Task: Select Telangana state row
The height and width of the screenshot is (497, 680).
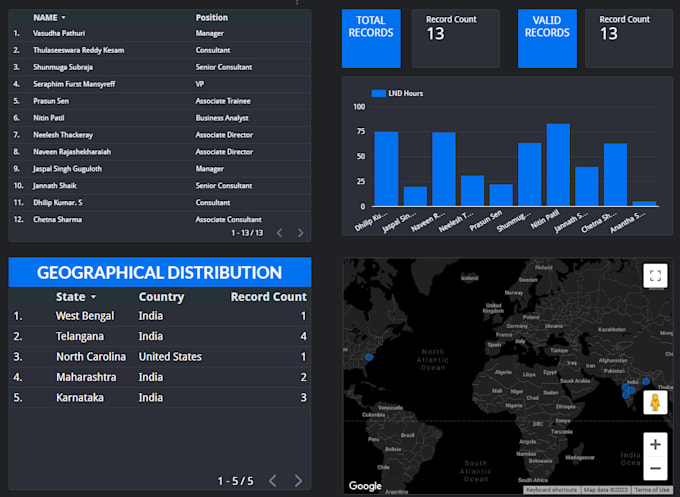Action: (x=160, y=337)
